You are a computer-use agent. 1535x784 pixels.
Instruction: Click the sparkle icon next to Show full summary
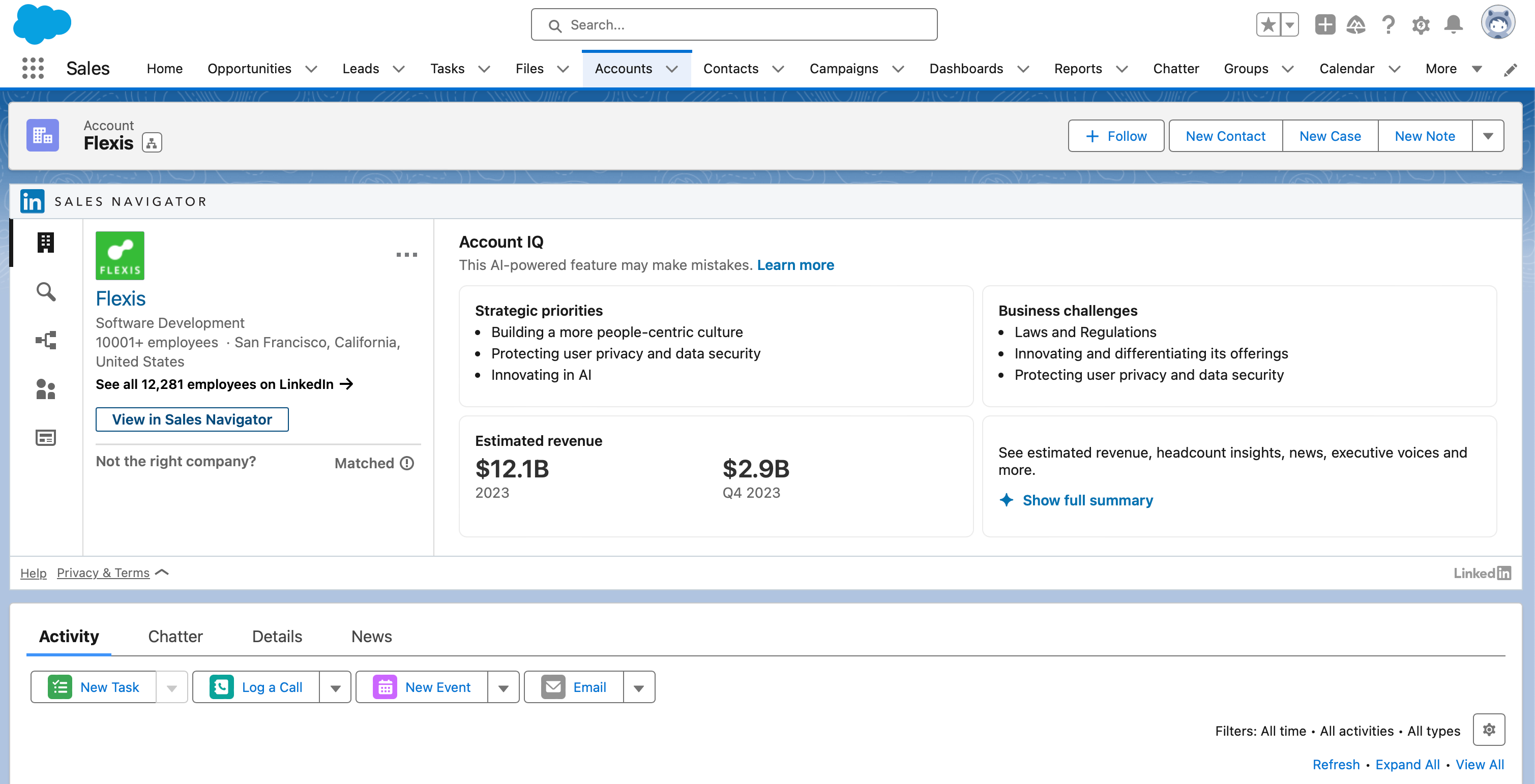[x=1007, y=500]
